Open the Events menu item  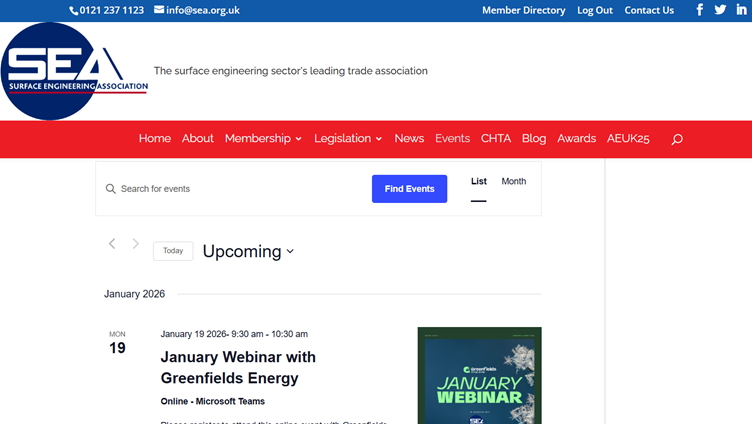[452, 139]
